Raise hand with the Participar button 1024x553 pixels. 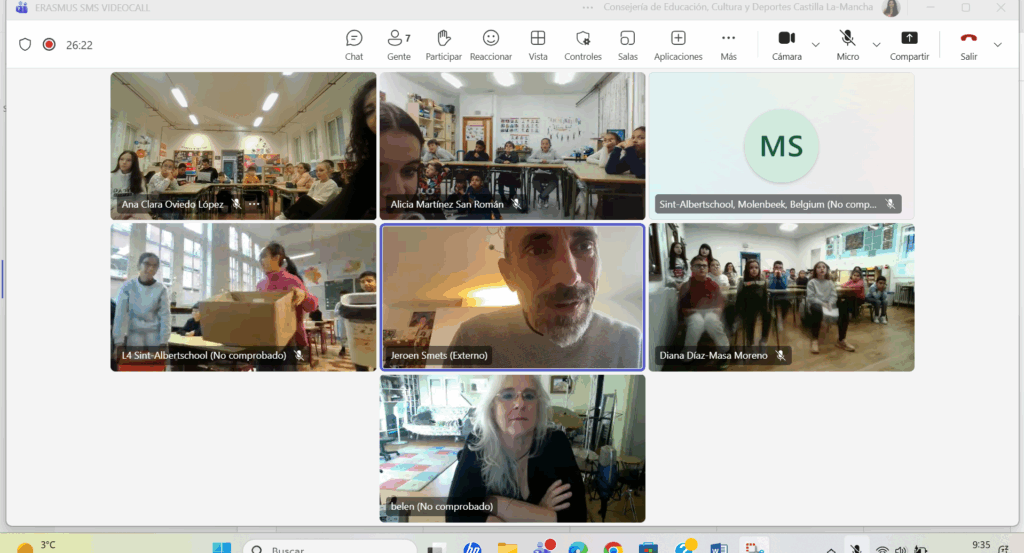pyautogui.click(x=443, y=44)
